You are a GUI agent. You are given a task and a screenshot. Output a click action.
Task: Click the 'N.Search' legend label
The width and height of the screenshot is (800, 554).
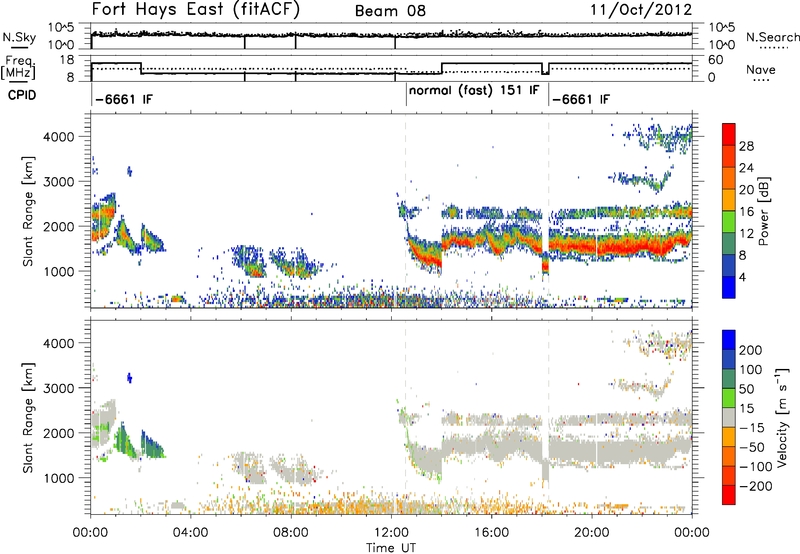tap(772, 37)
